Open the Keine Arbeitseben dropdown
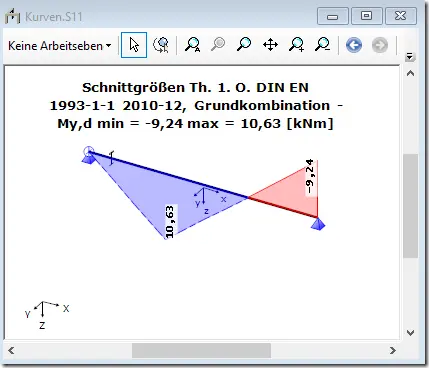This screenshot has width=429, height=368. click(x=60, y=46)
